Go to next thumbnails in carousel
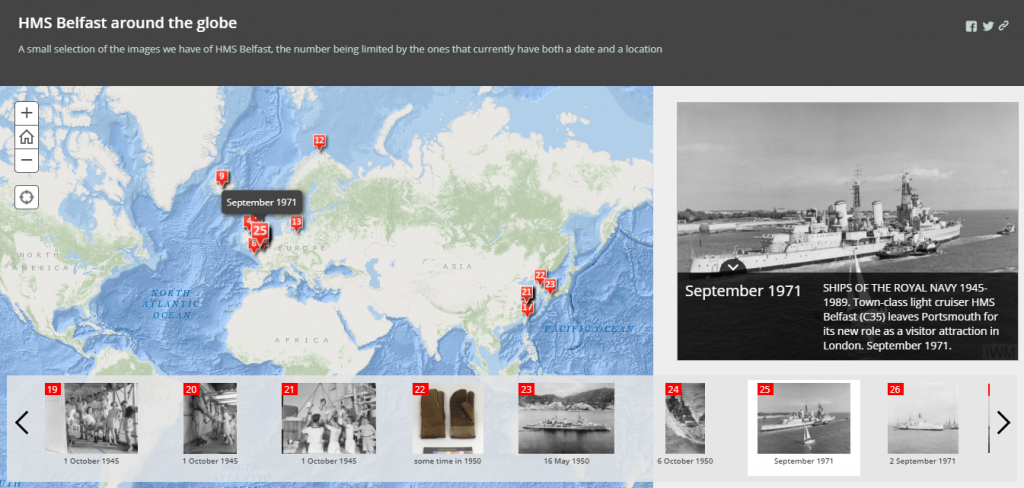 [x=1003, y=422]
